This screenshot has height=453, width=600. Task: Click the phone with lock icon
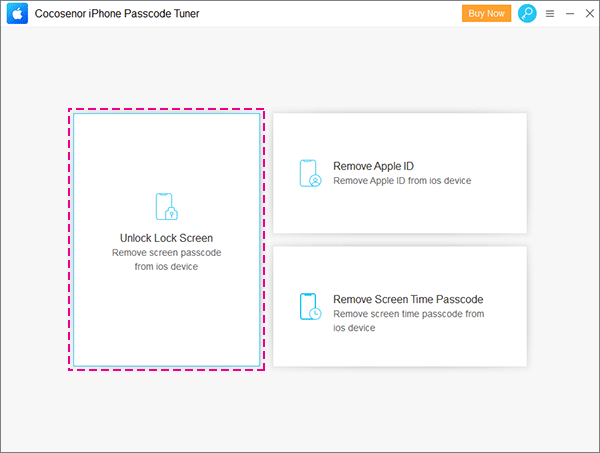pos(166,207)
